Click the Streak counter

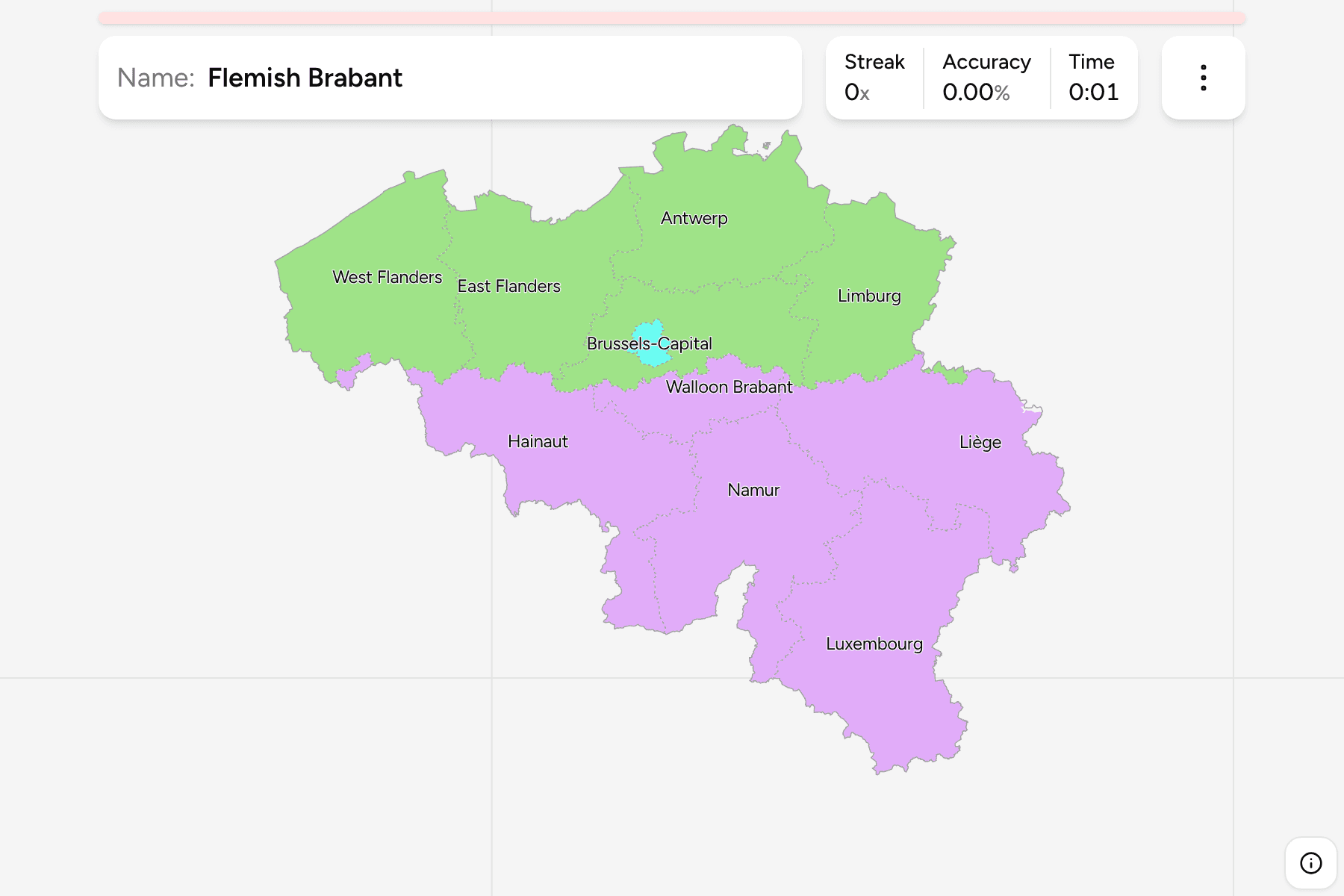874,78
